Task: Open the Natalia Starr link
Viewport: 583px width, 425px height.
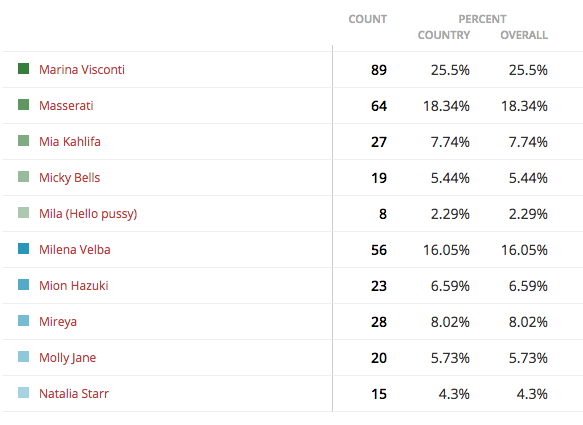Action: point(74,393)
